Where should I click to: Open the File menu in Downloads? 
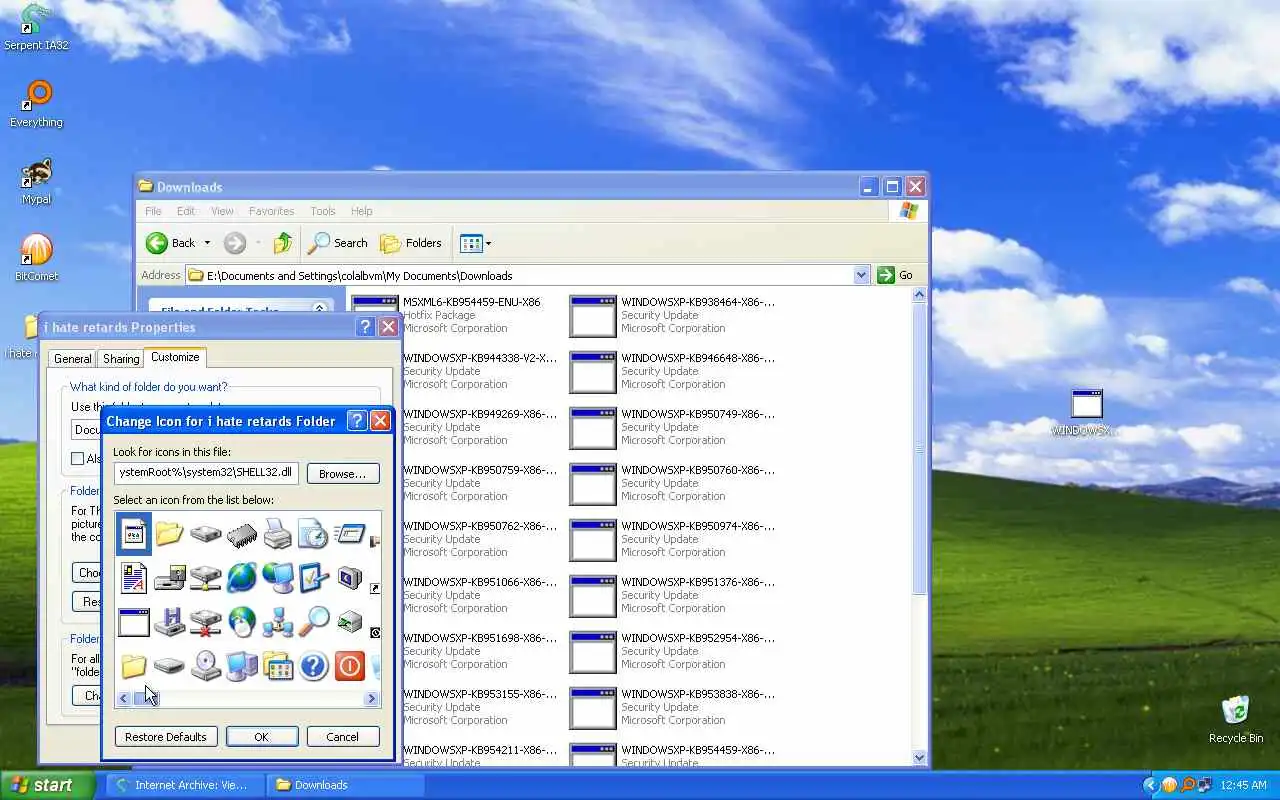click(x=153, y=211)
